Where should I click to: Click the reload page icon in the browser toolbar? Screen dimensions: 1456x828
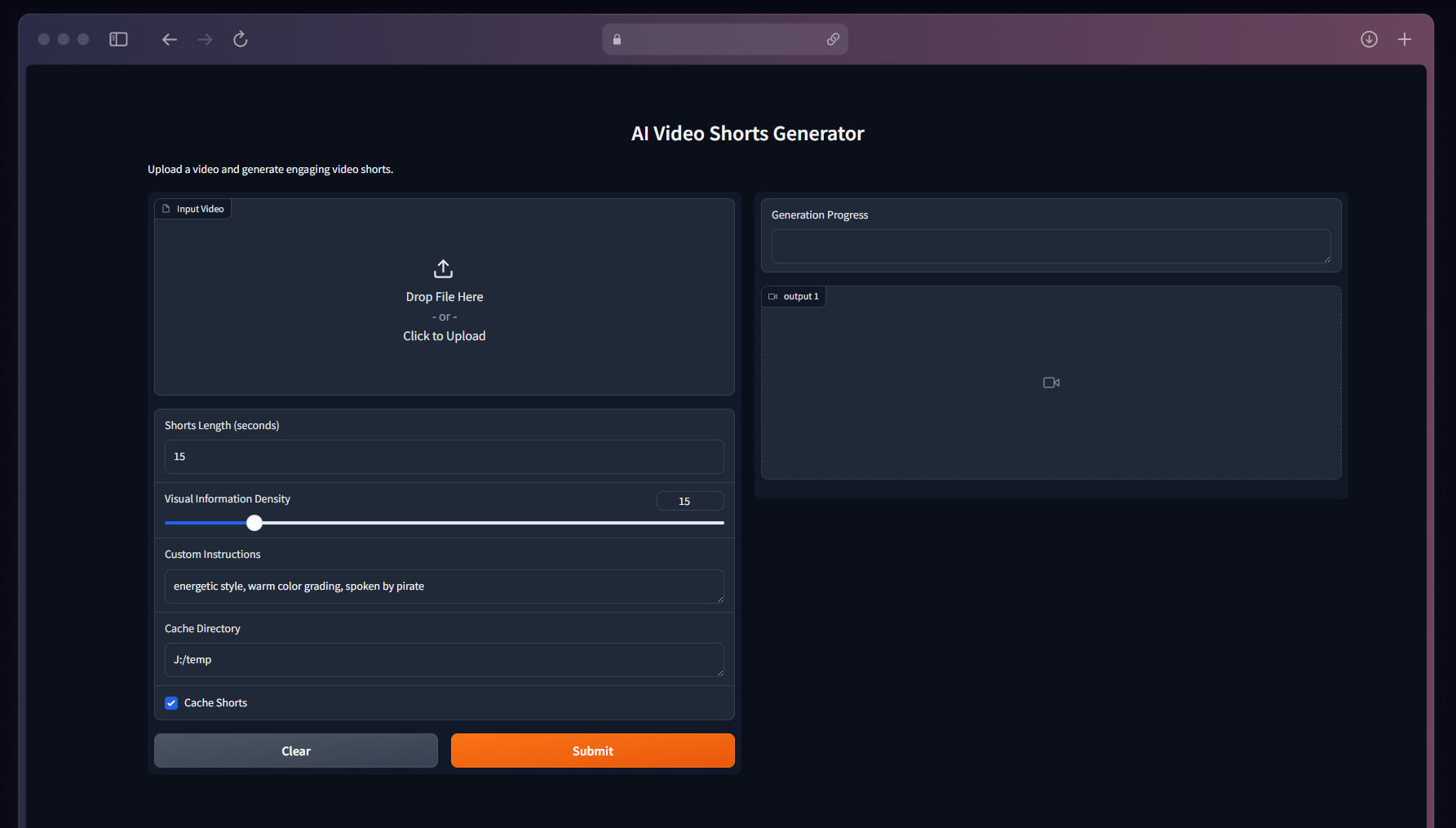[x=240, y=38]
